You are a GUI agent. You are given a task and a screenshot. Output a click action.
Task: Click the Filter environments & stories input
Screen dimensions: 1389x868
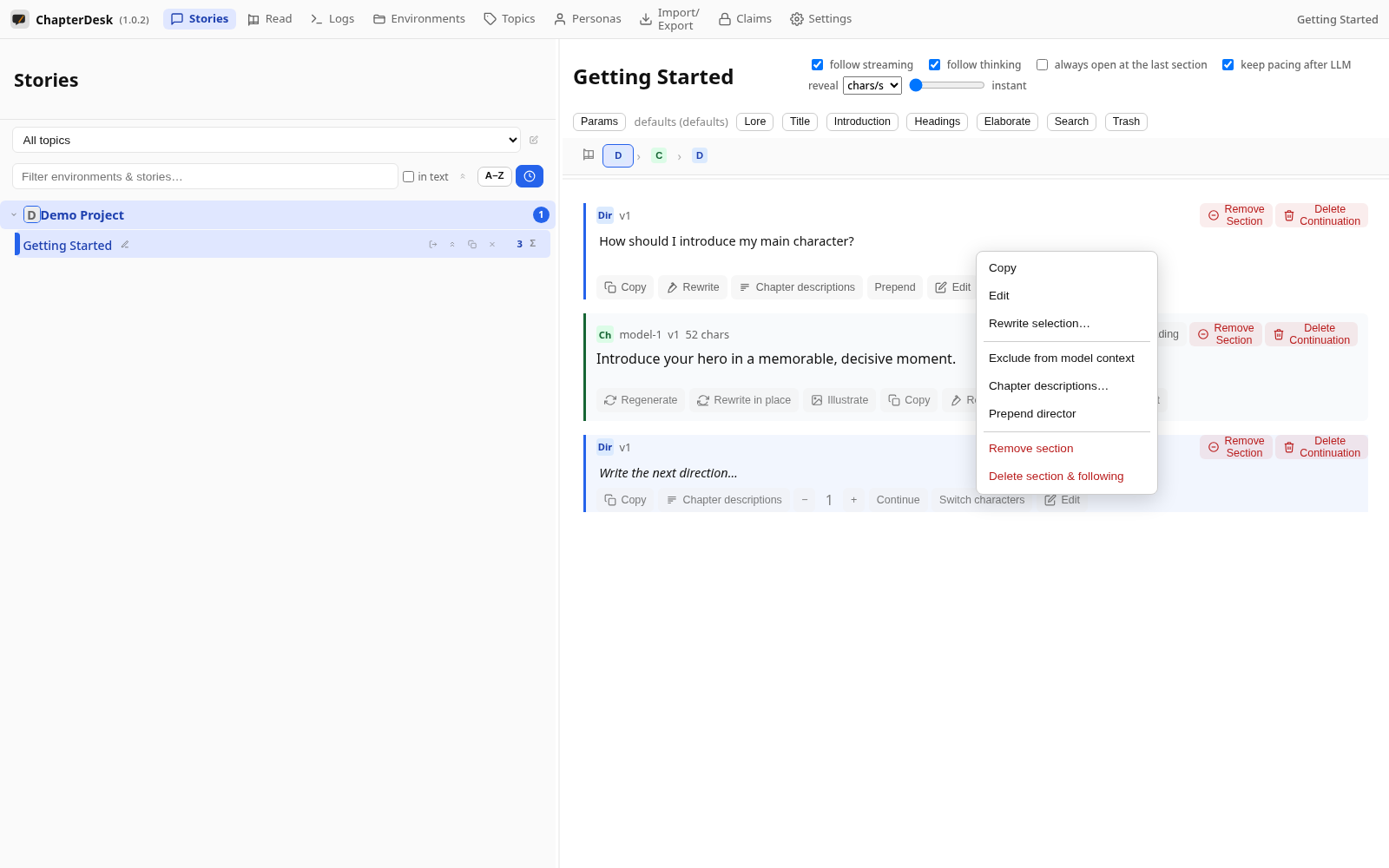(205, 176)
